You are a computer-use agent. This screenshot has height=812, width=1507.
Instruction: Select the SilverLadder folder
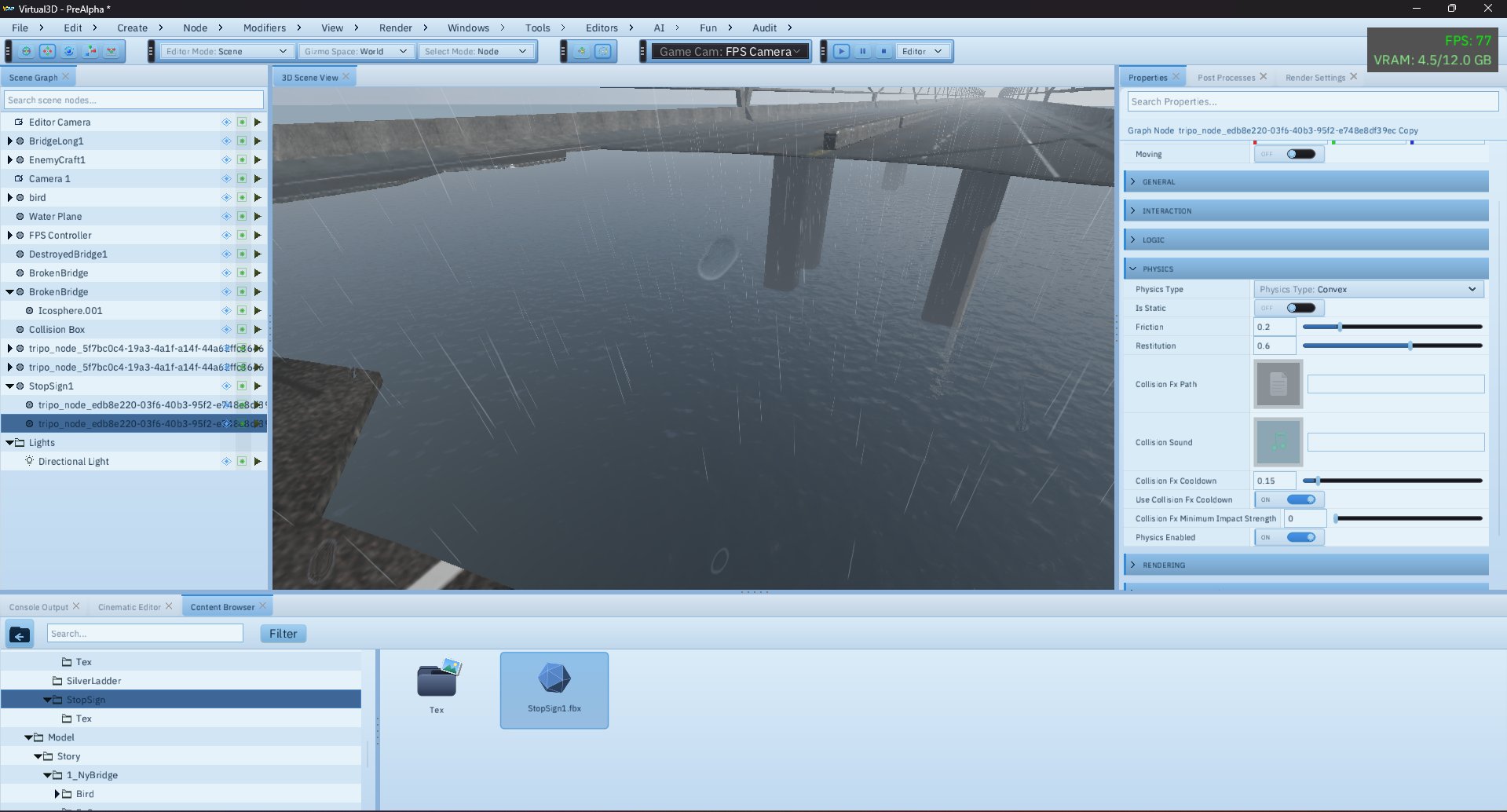pos(93,681)
